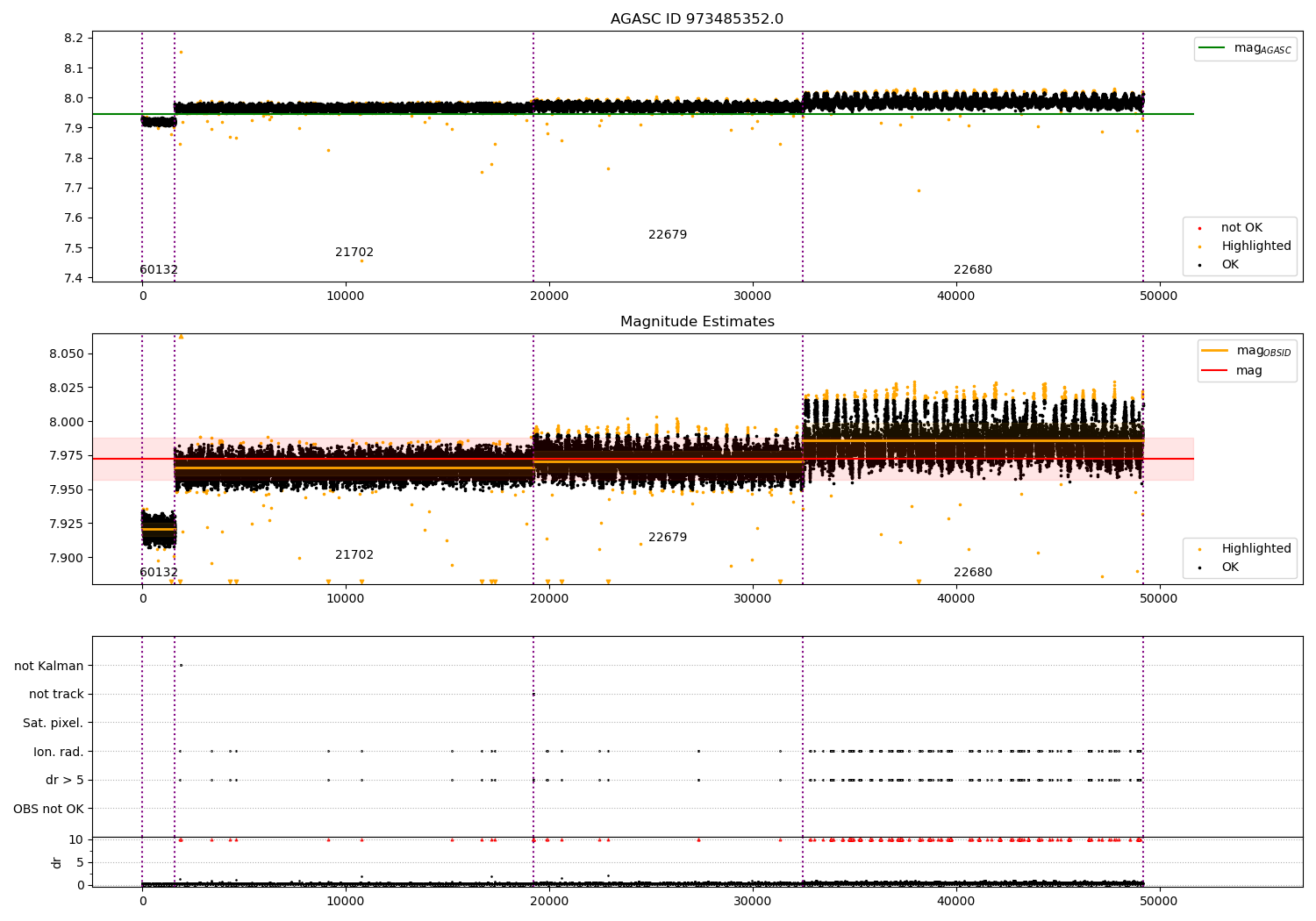Click the "Magnitude Estimates" plot title

click(697, 322)
